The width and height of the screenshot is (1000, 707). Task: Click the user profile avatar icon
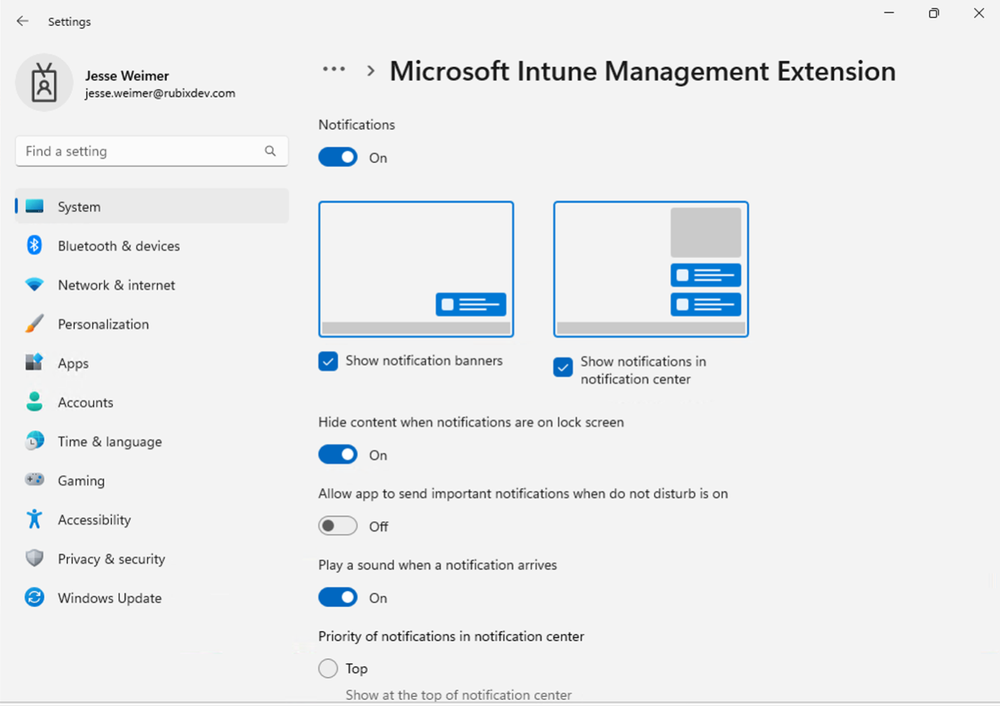44,82
